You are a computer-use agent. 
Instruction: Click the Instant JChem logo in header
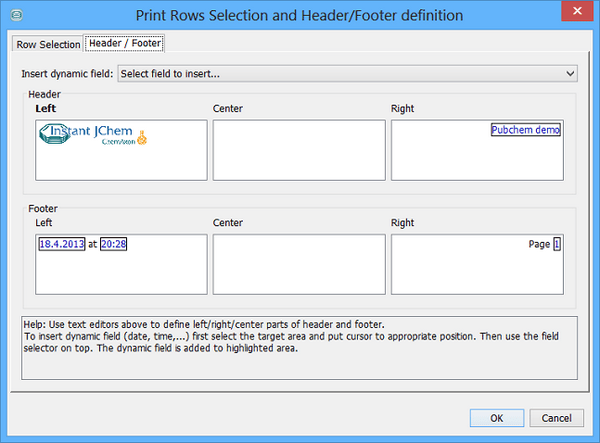(x=86, y=136)
